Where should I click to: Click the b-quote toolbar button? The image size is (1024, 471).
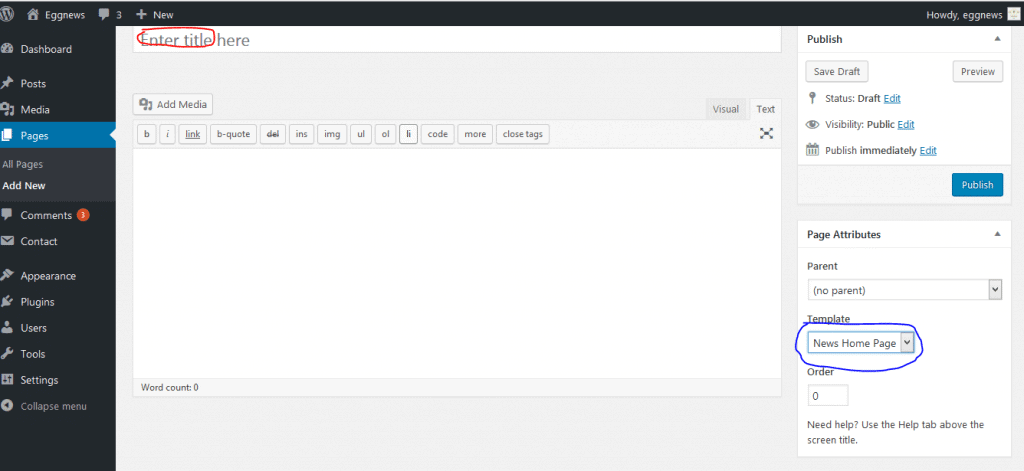click(x=233, y=134)
